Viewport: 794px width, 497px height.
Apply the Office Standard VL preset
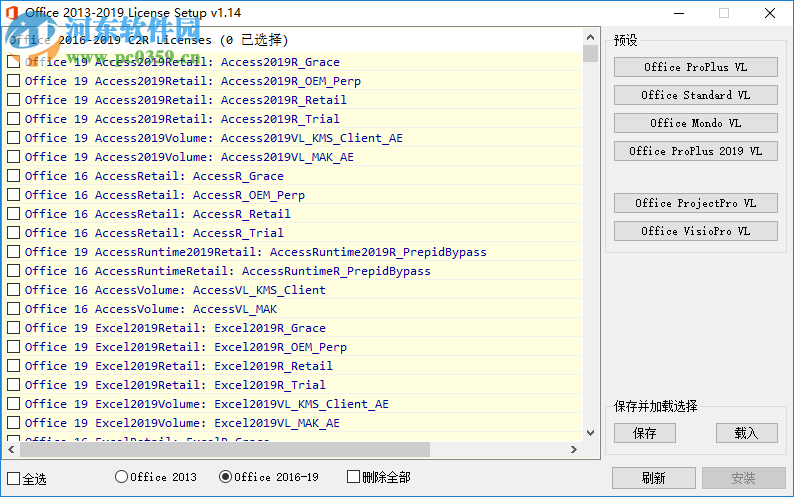click(696, 95)
